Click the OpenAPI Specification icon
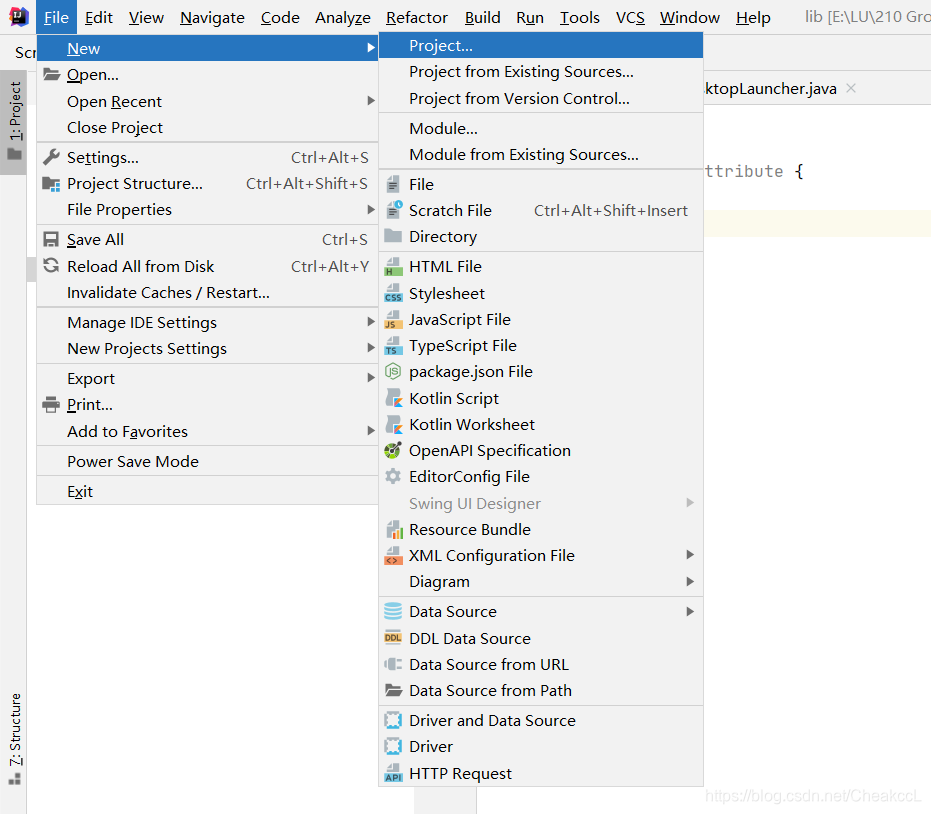 coord(393,451)
